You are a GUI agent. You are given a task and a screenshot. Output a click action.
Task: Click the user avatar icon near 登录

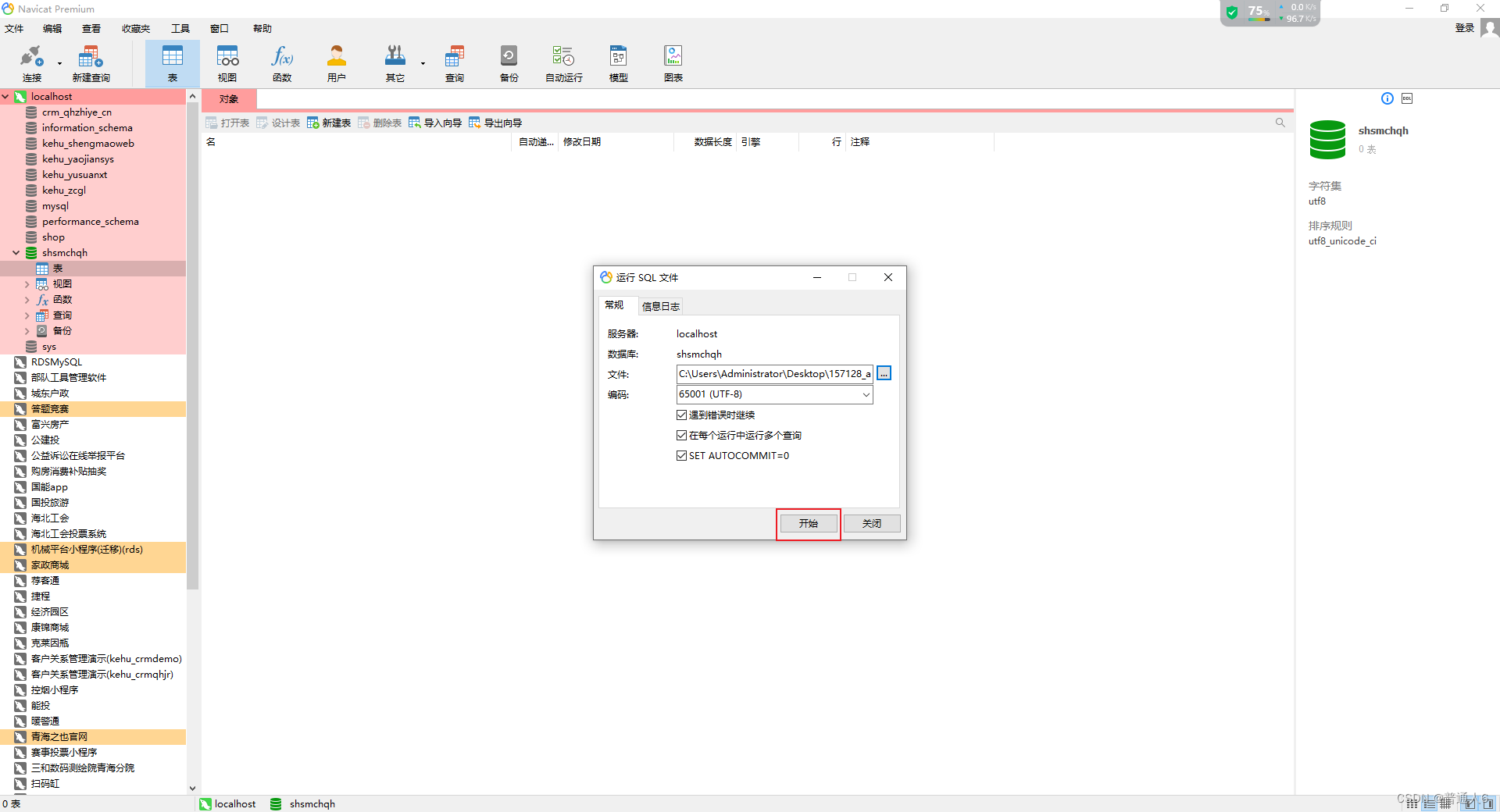pos(1490,28)
